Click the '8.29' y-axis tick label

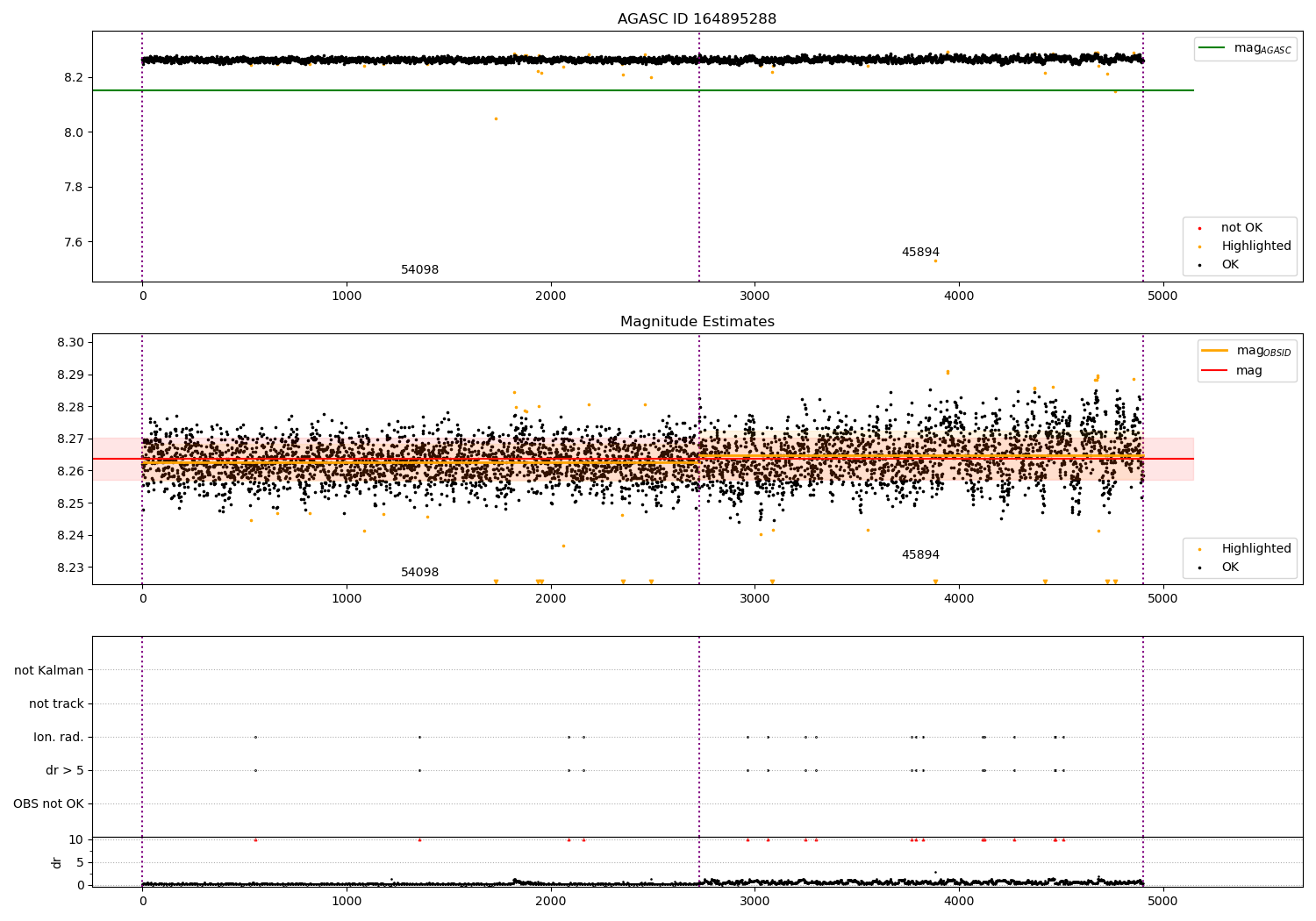[x=70, y=375]
